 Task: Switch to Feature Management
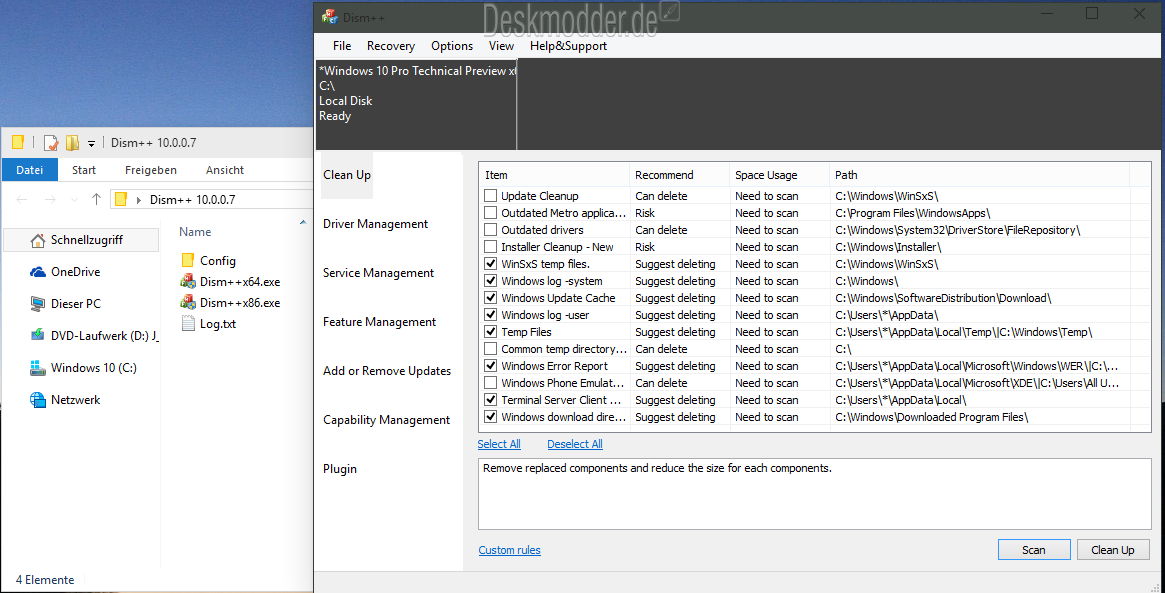pos(380,323)
